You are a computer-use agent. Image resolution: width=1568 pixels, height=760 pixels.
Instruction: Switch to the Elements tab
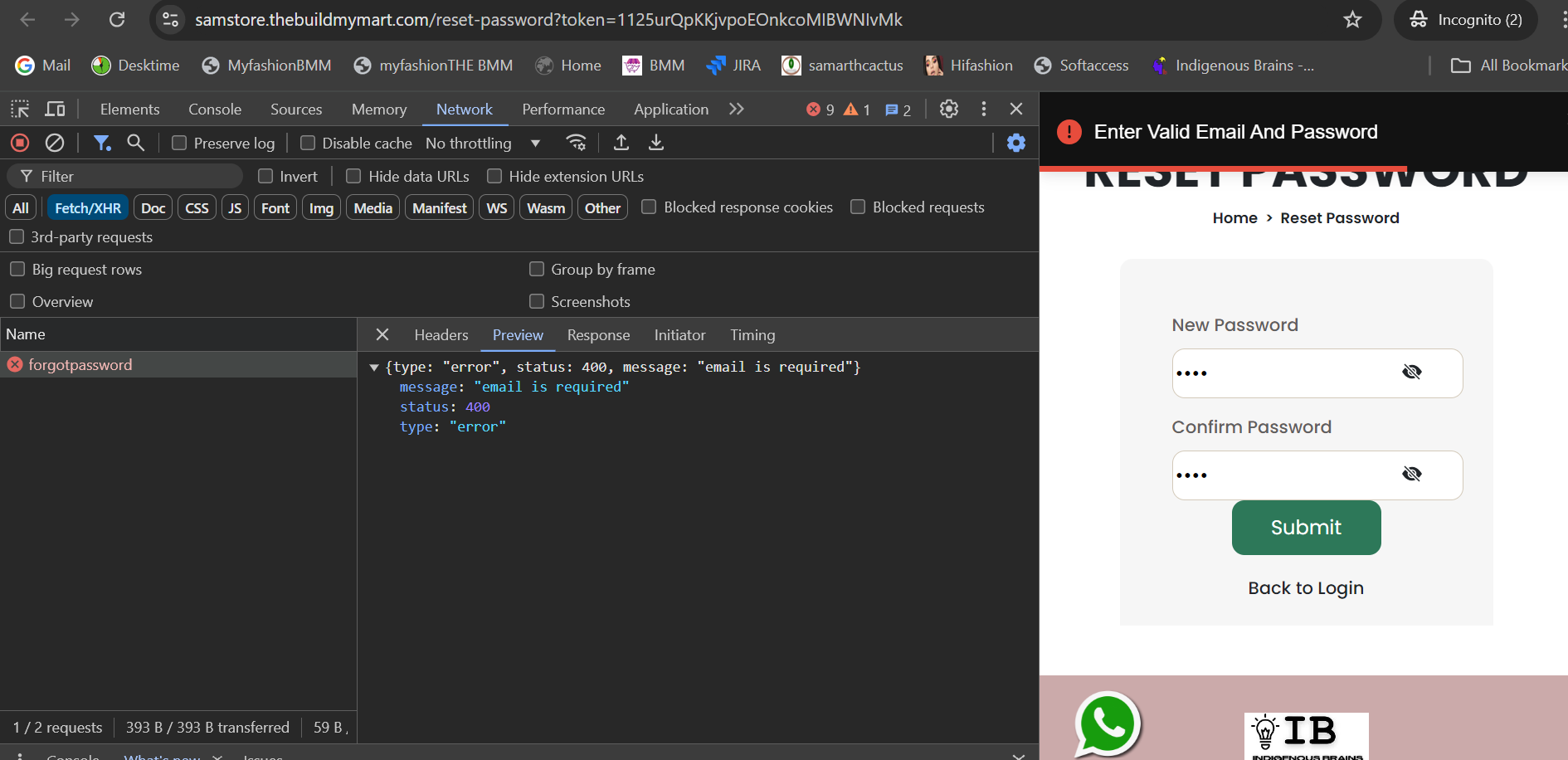tap(129, 109)
